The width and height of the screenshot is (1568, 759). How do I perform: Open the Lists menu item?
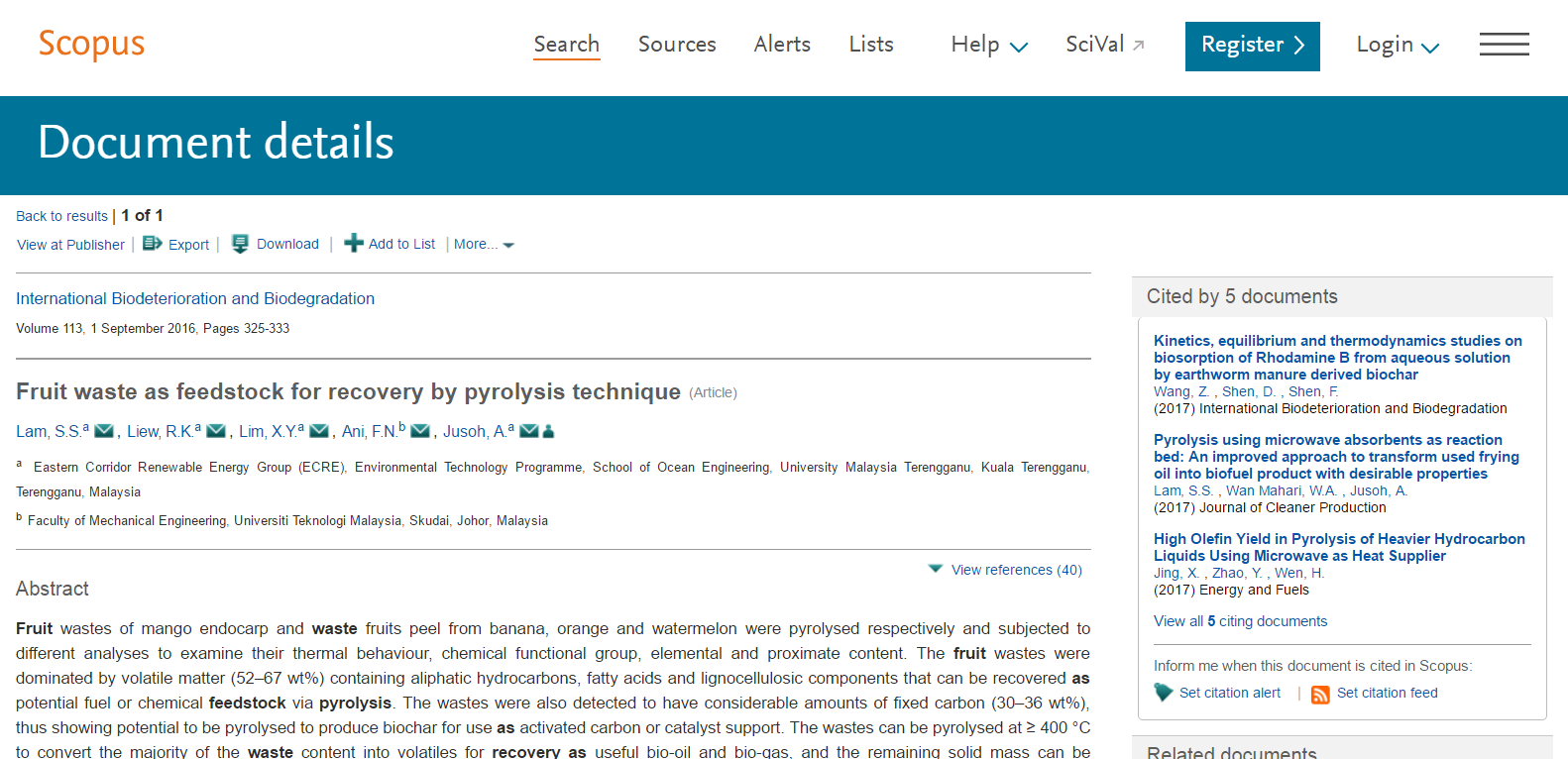[871, 45]
